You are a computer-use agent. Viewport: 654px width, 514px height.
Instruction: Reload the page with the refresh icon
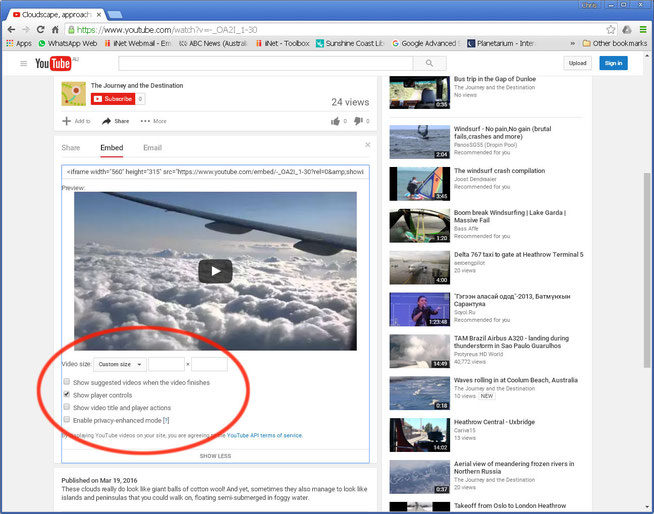click(x=40, y=30)
